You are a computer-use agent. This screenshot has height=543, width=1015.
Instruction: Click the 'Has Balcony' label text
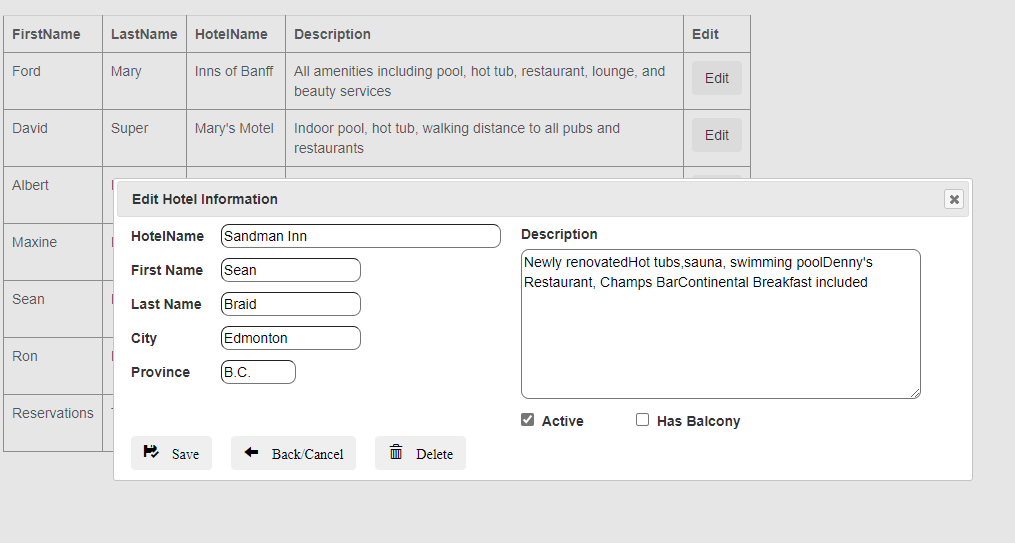pyautogui.click(x=698, y=421)
